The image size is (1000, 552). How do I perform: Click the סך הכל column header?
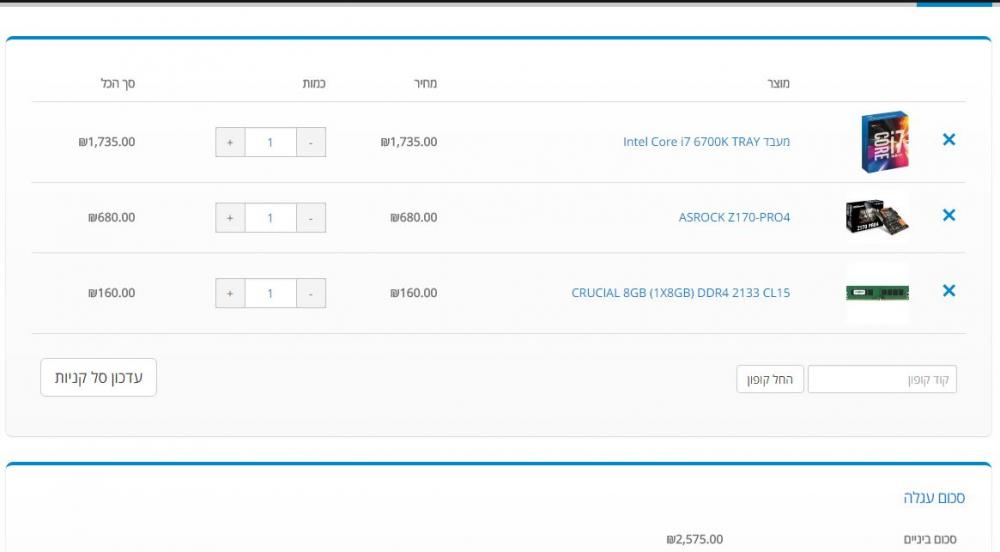click(x=118, y=83)
